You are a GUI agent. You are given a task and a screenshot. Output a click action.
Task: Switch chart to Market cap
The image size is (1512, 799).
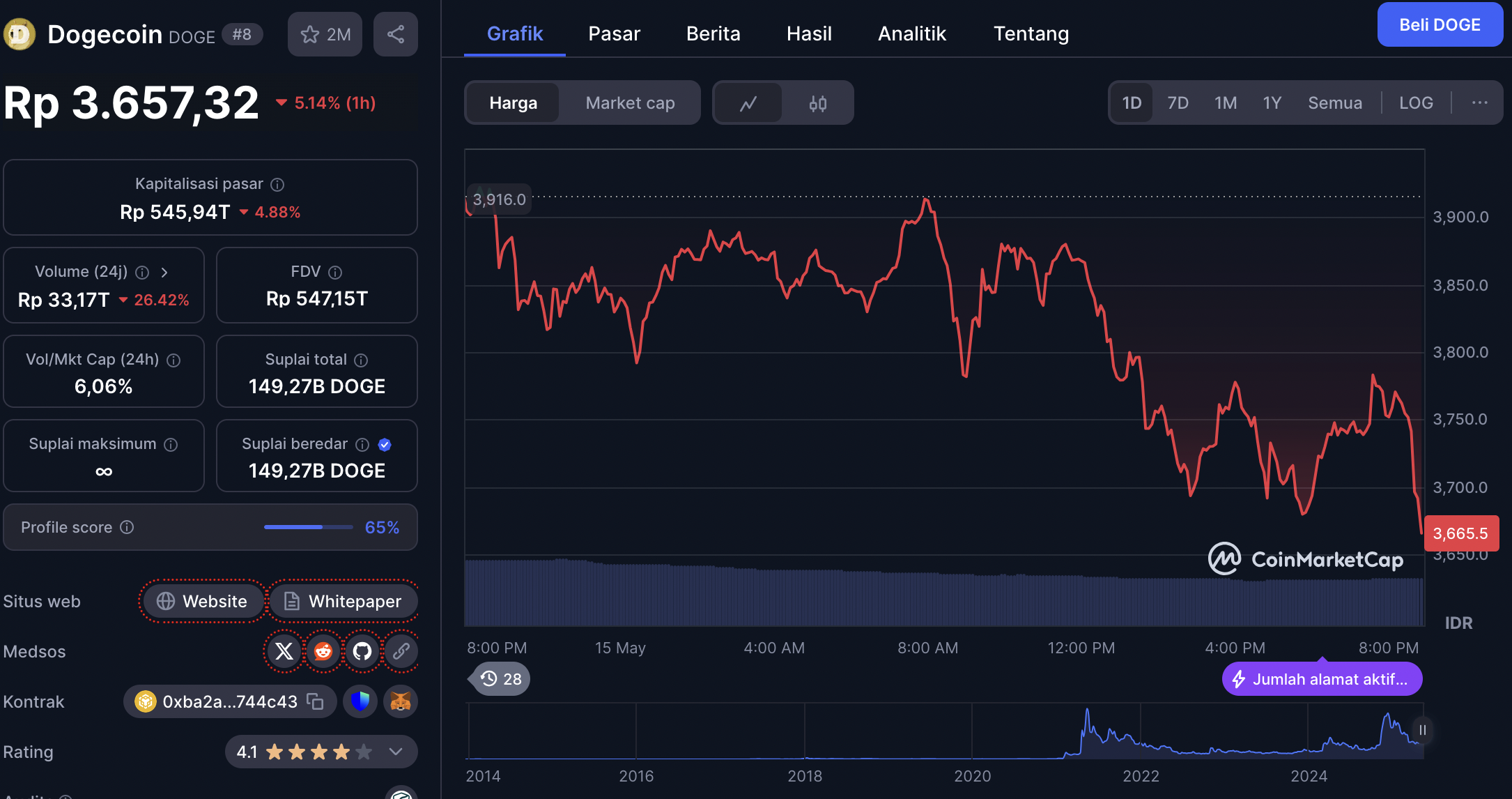pos(630,103)
